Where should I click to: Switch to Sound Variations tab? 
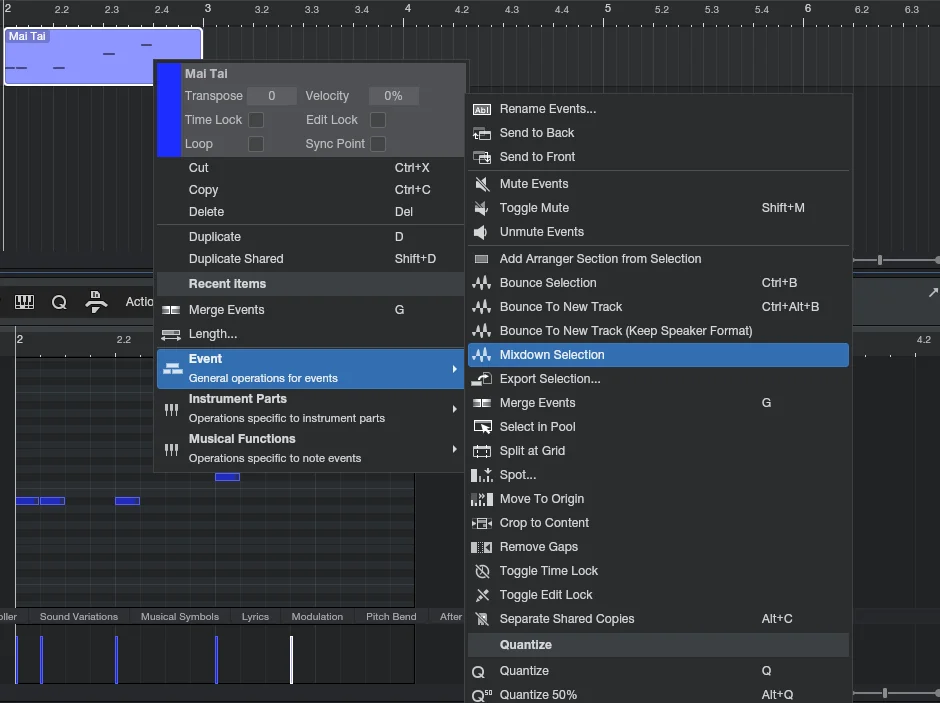tap(79, 617)
